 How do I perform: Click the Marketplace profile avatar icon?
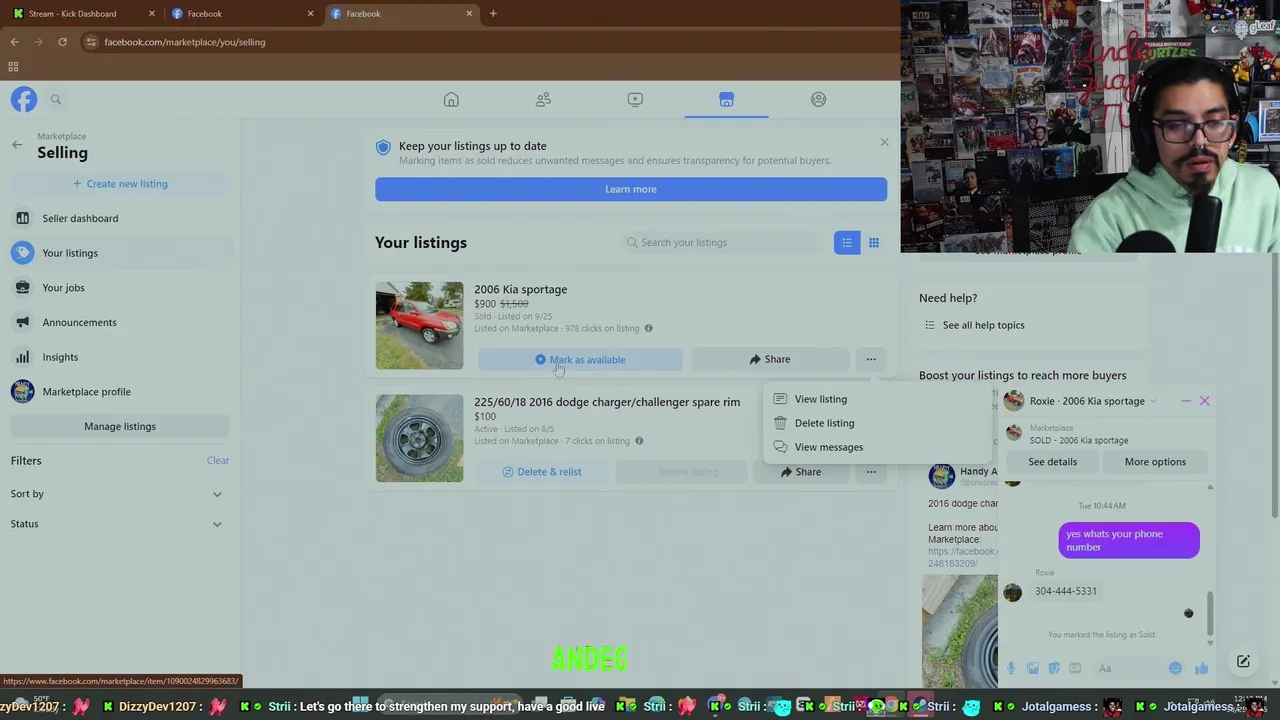(x=22, y=391)
